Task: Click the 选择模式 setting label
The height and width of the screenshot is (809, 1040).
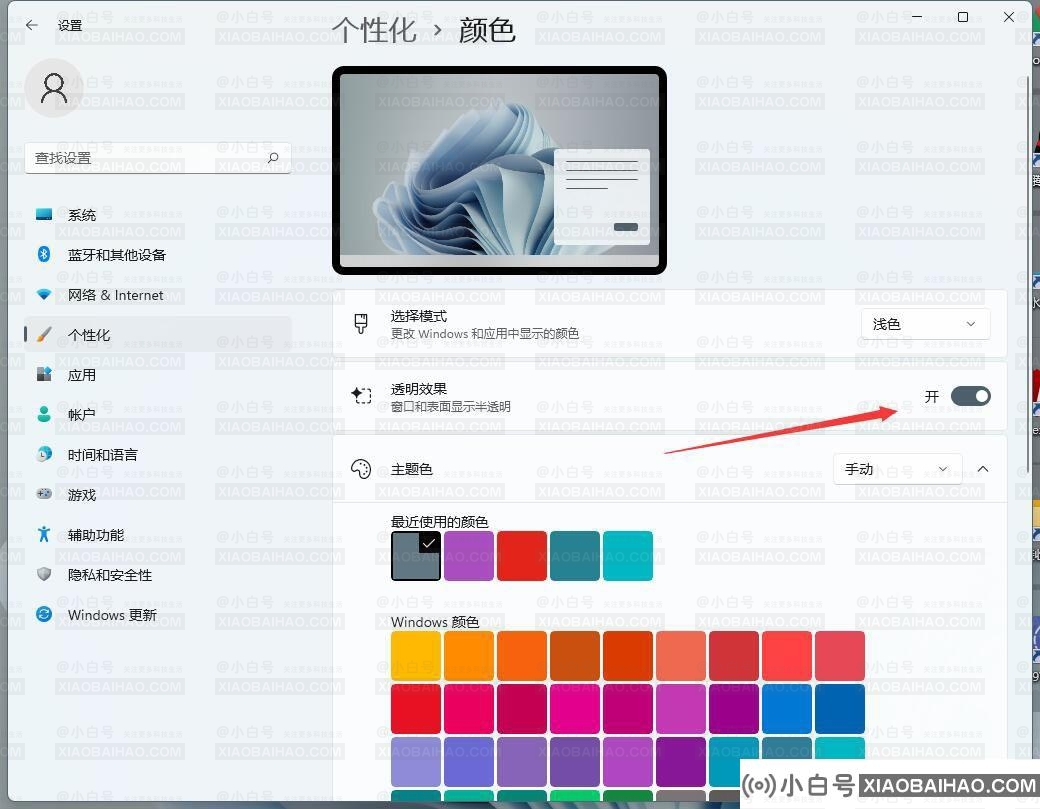Action: tap(419, 316)
